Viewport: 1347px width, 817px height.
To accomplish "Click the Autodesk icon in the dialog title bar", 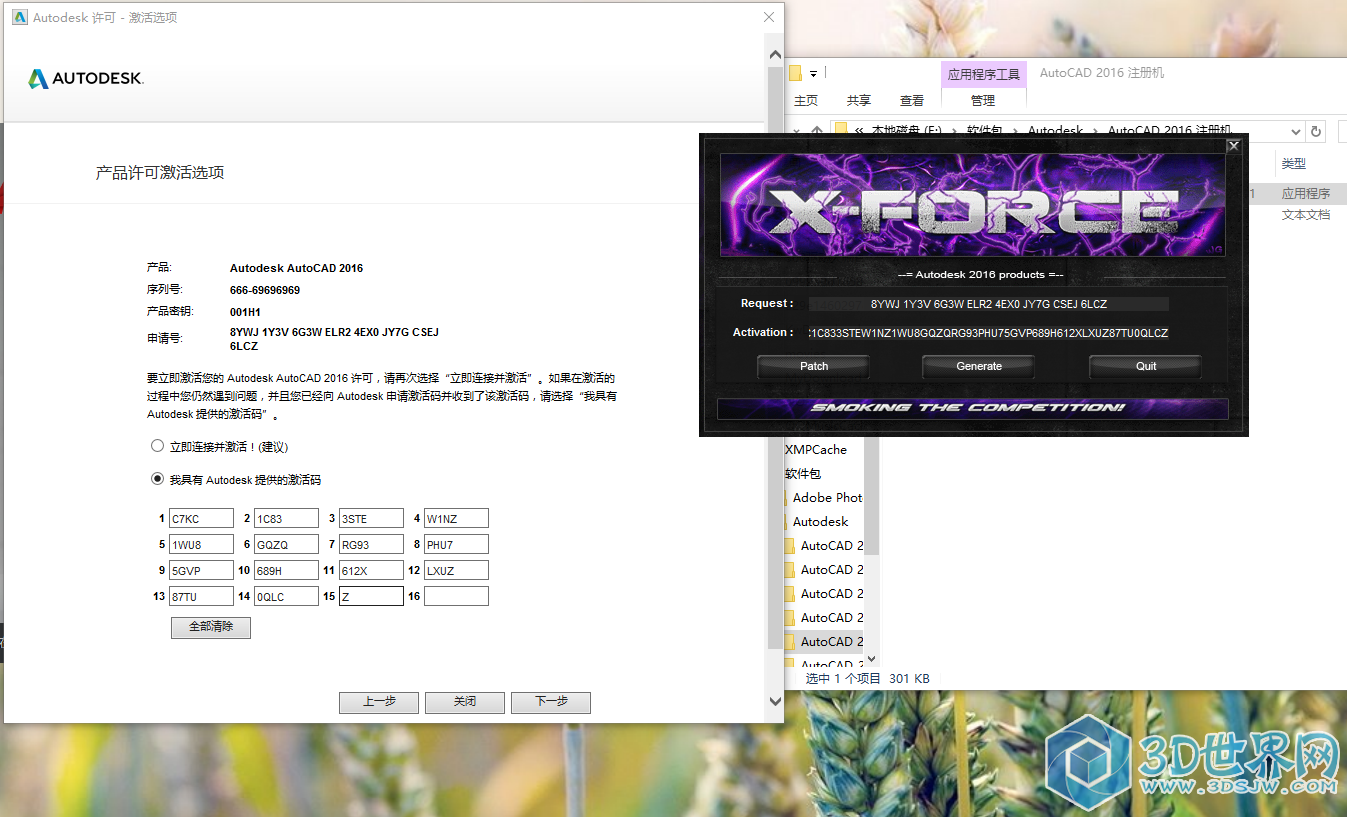I will click(x=20, y=17).
